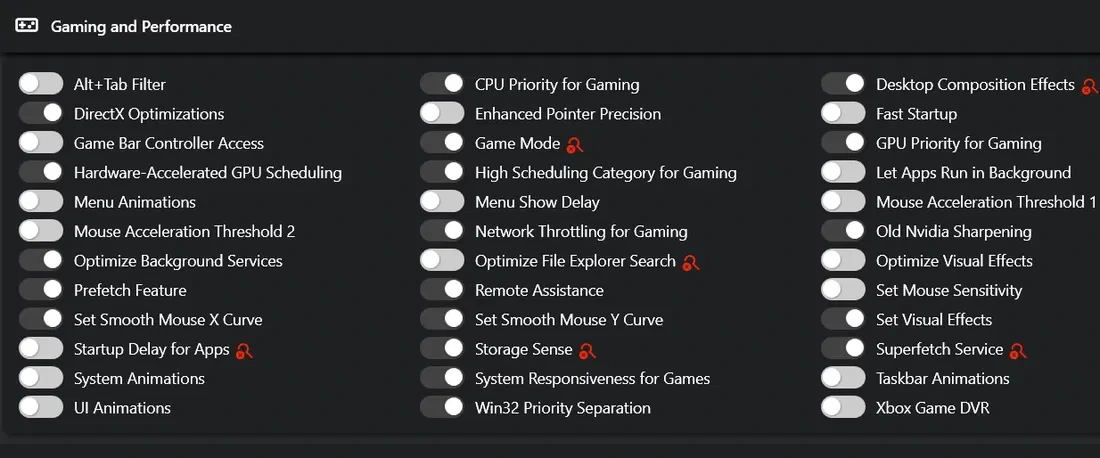Click the gamepad icon beside Gaming and Performance

[x=27, y=26]
